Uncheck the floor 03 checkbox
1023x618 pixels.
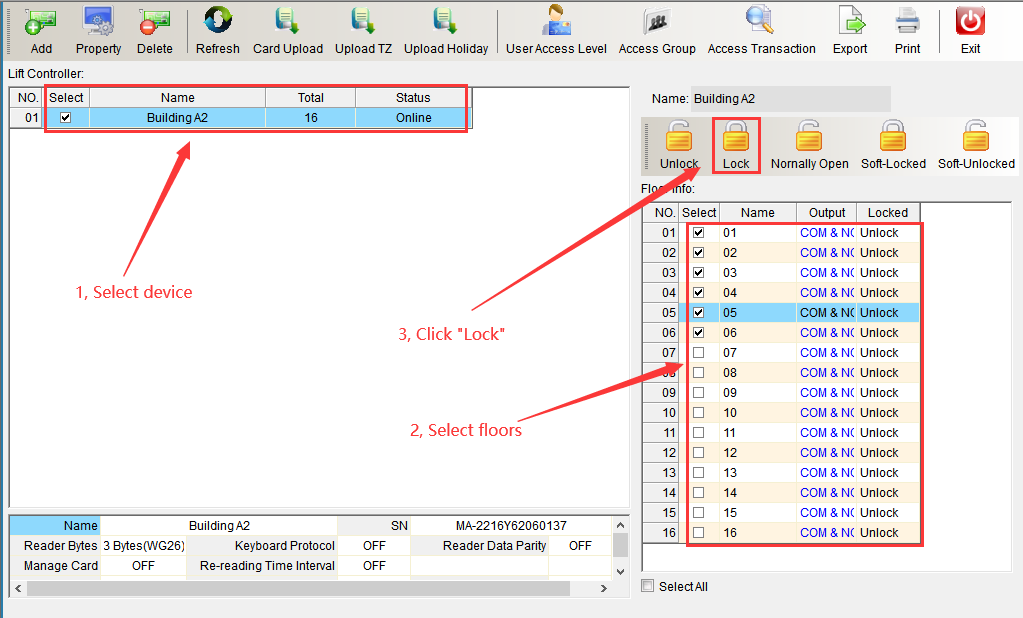[x=699, y=273]
